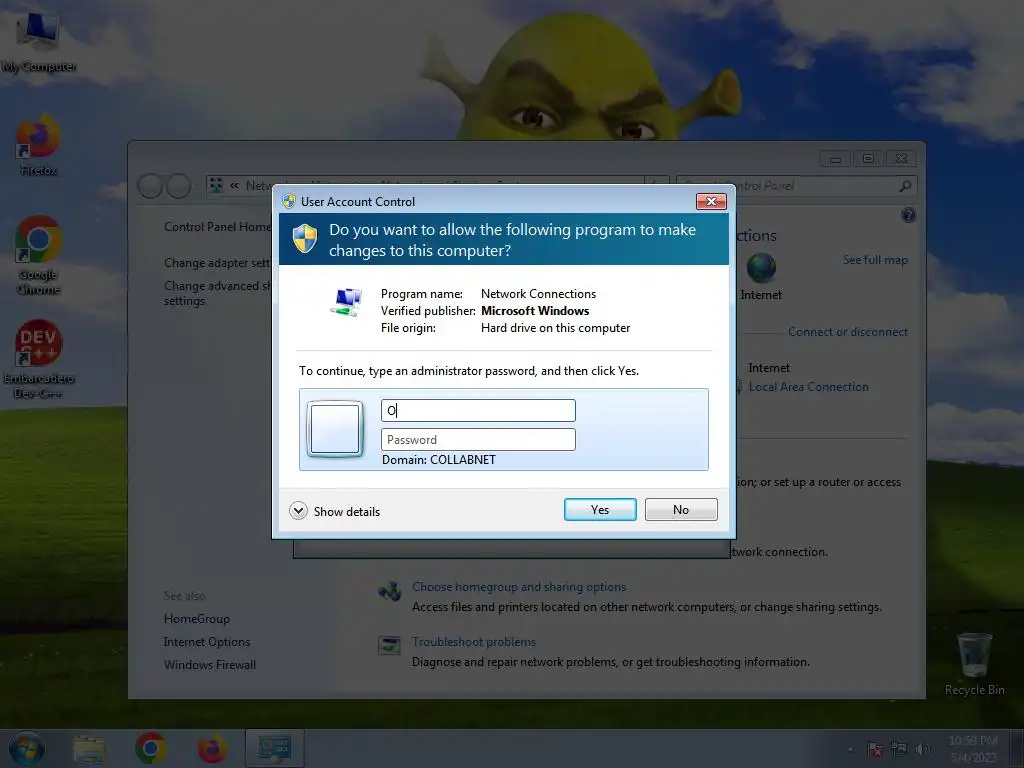Image resolution: width=1024 pixels, height=768 pixels.
Task: Open File Explorer from taskbar
Action: pyautogui.click(x=89, y=748)
